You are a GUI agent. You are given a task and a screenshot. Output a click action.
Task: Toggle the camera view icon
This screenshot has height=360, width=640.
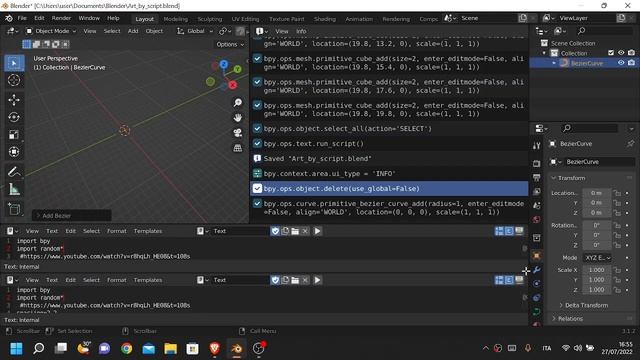[x=238, y=133]
